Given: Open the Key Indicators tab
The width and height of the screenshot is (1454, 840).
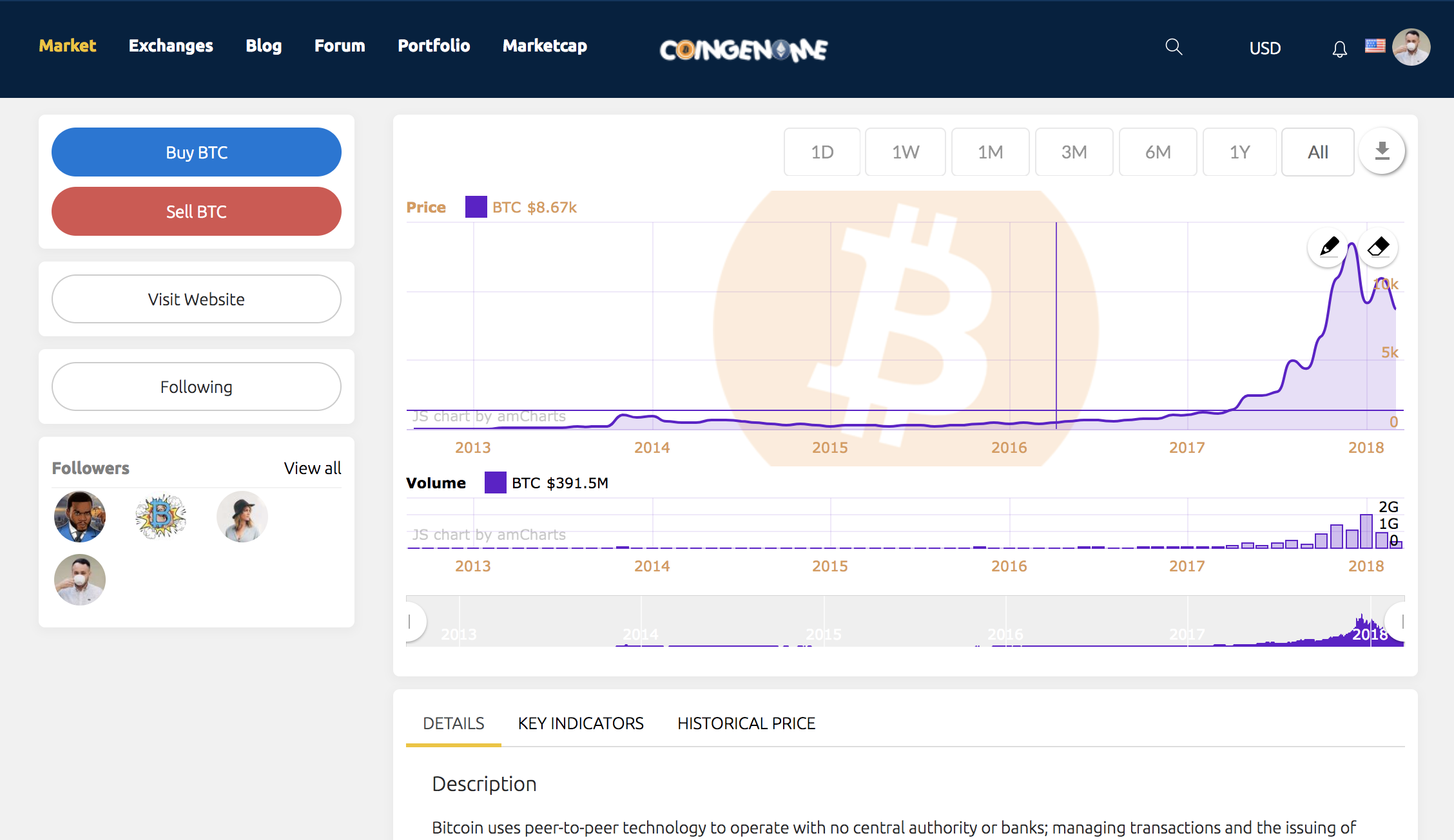Looking at the screenshot, I should click(x=581, y=723).
